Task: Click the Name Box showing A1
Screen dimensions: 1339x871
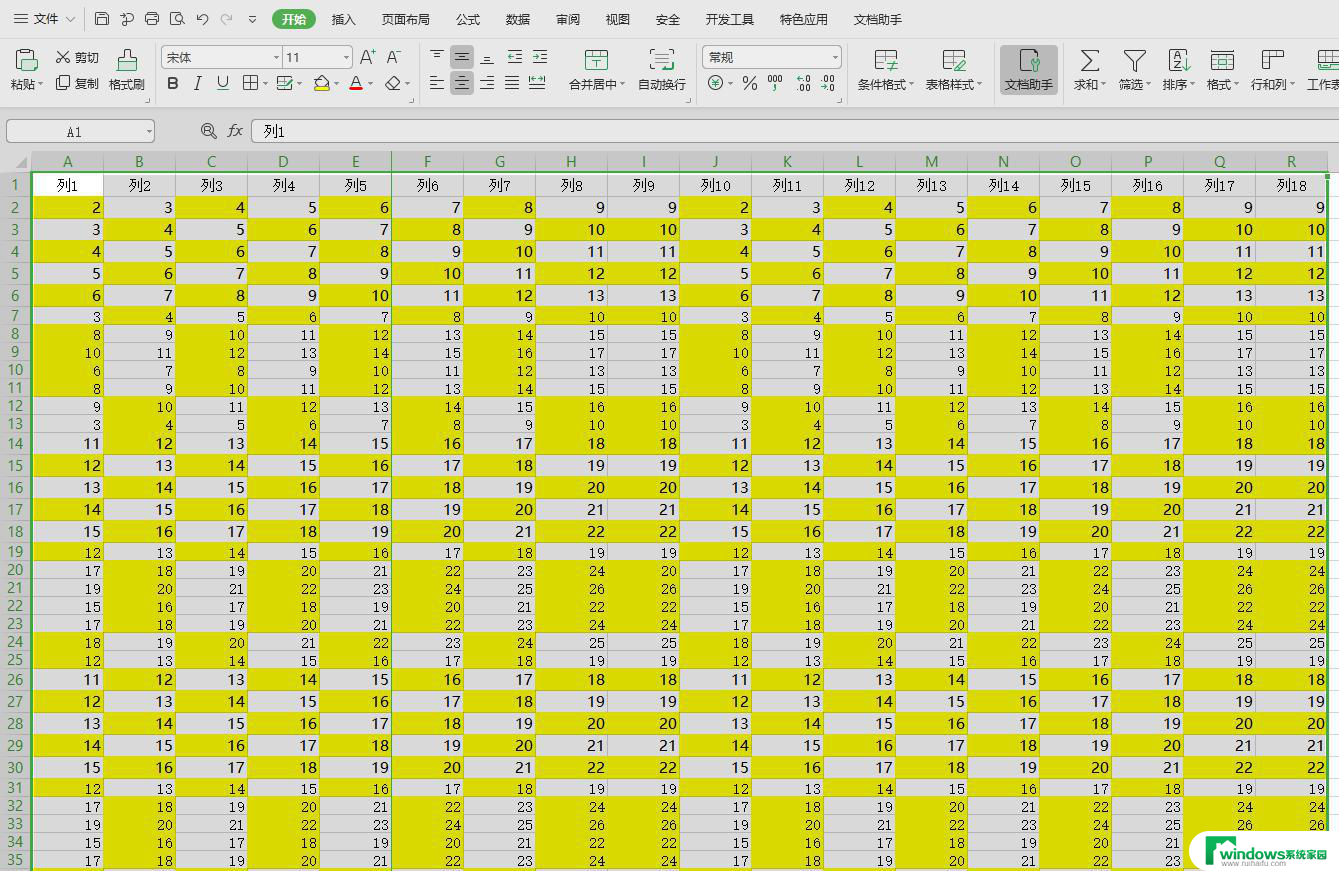Action: [80, 131]
